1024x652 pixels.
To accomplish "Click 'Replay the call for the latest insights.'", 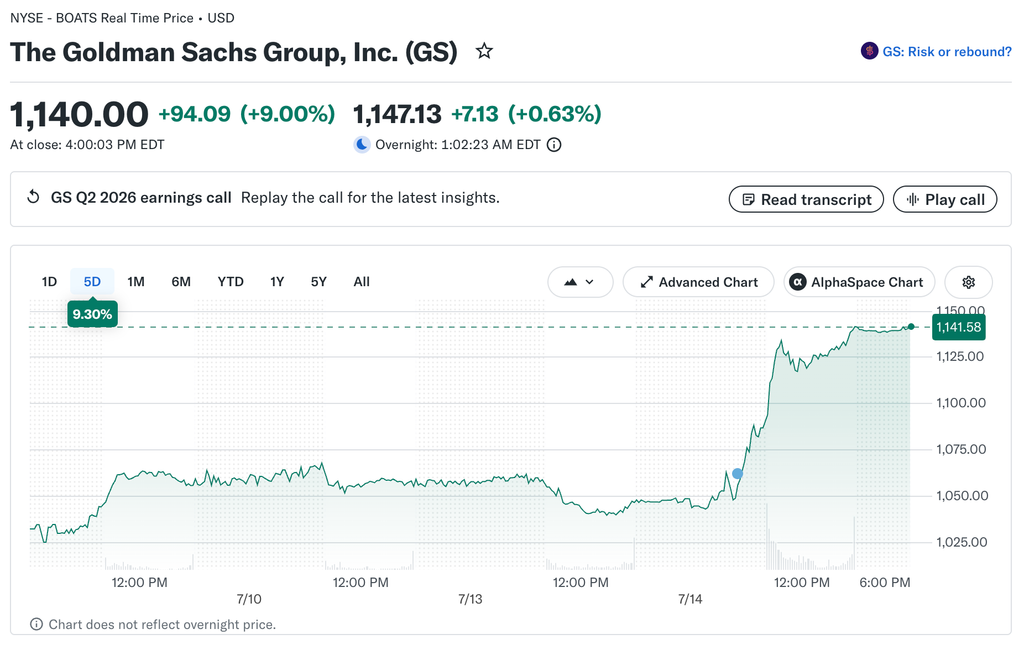I will click(x=370, y=197).
